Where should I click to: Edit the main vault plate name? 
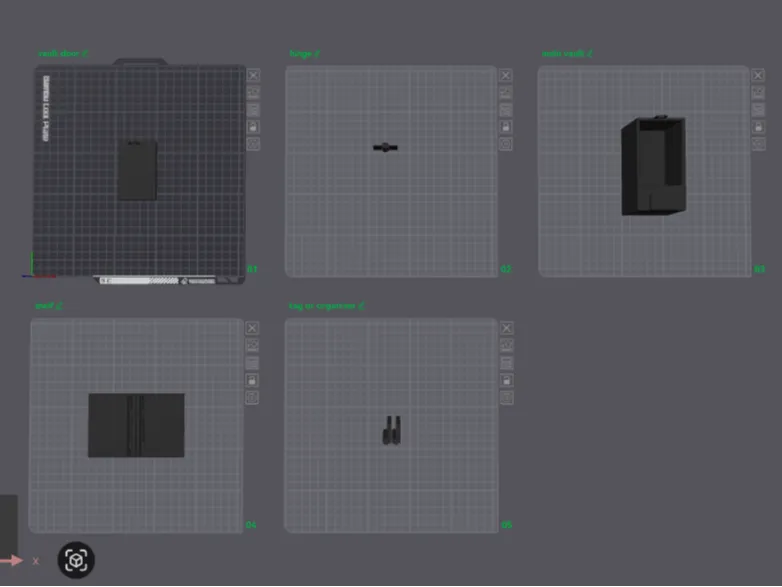coord(590,53)
